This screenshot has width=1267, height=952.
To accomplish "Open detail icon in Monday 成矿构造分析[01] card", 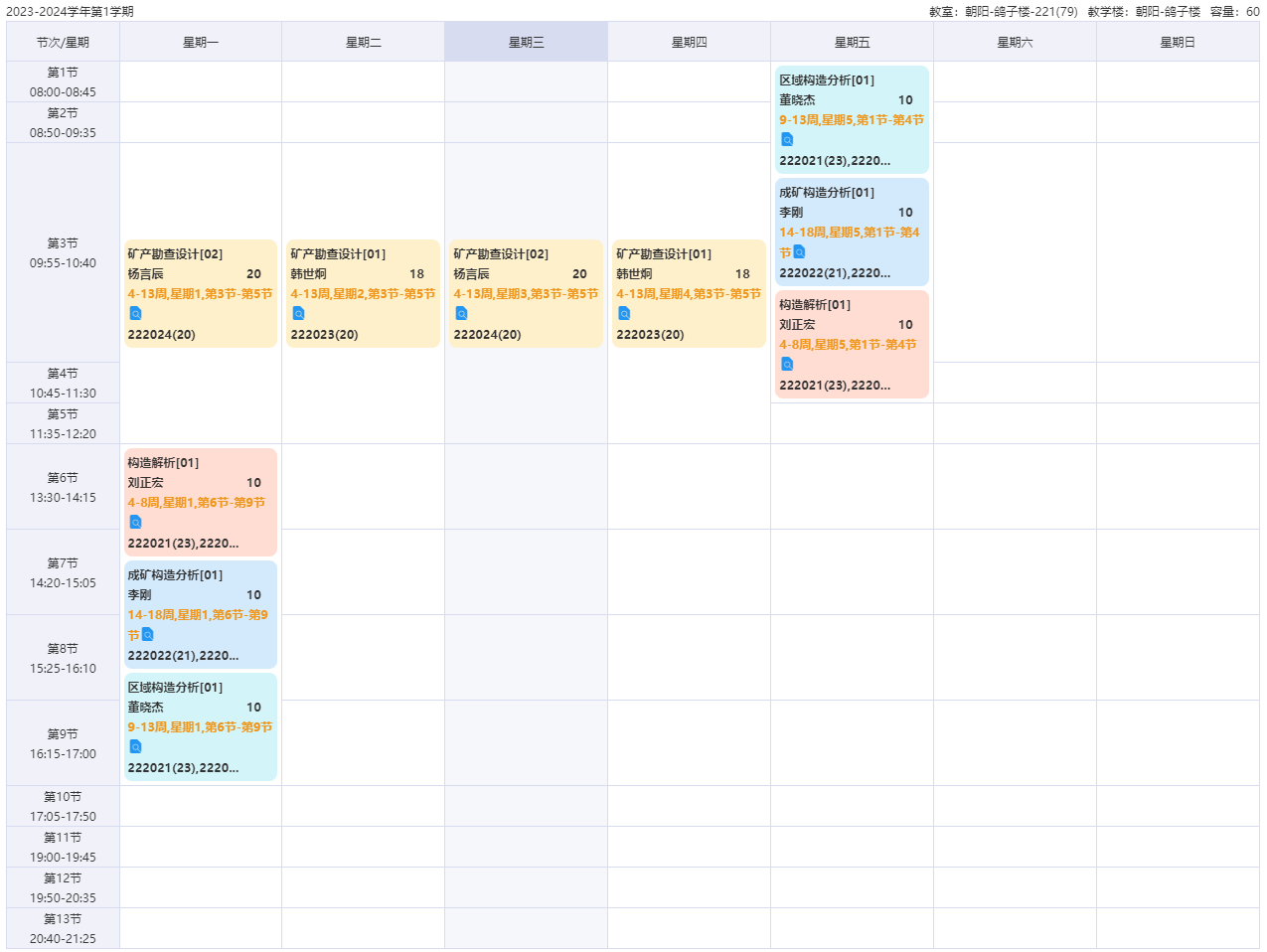I will (147, 635).
